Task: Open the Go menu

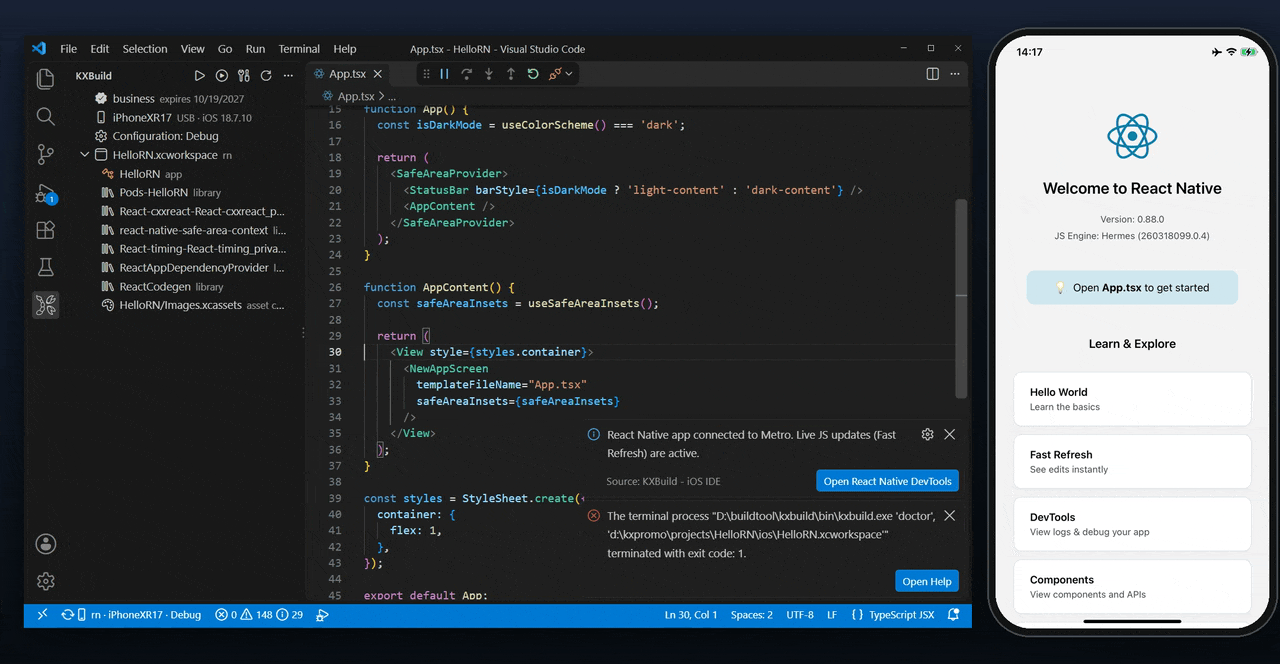Action: click(x=225, y=49)
